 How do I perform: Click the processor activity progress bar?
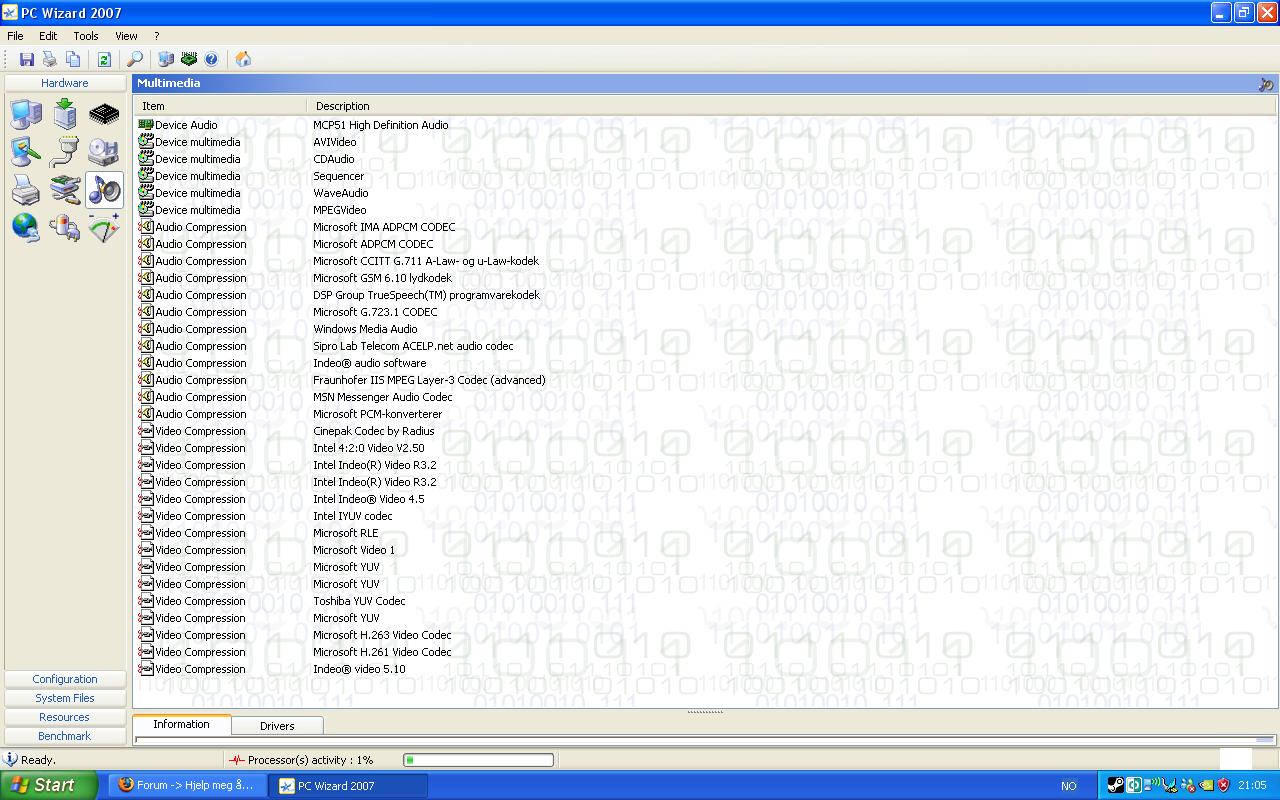tap(478, 760)
